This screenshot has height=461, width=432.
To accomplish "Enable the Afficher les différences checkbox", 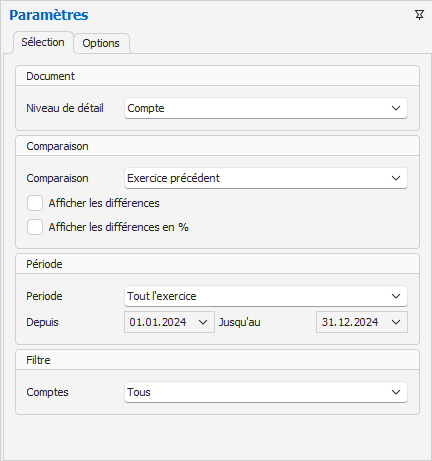I will [x=35, y=203].
